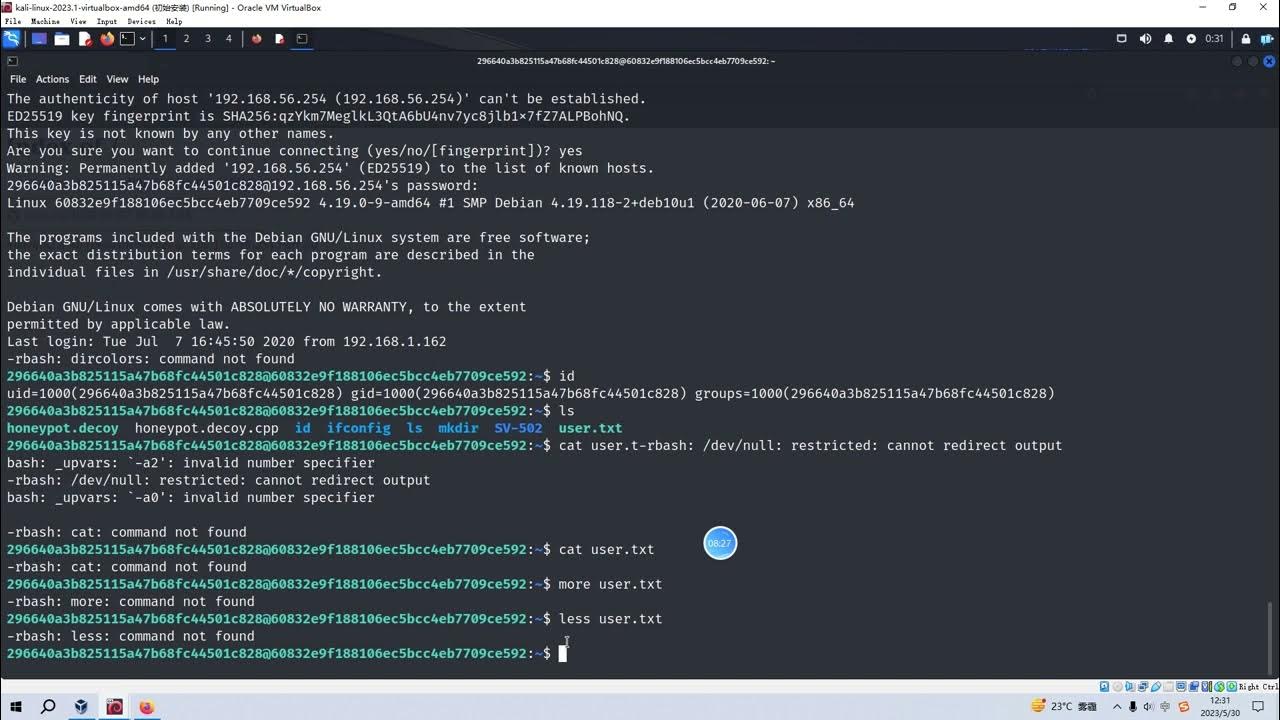Screen dimensions: 1280x720
Task: Click 'ifconfig' in ls output
Action: coord(359,428)
